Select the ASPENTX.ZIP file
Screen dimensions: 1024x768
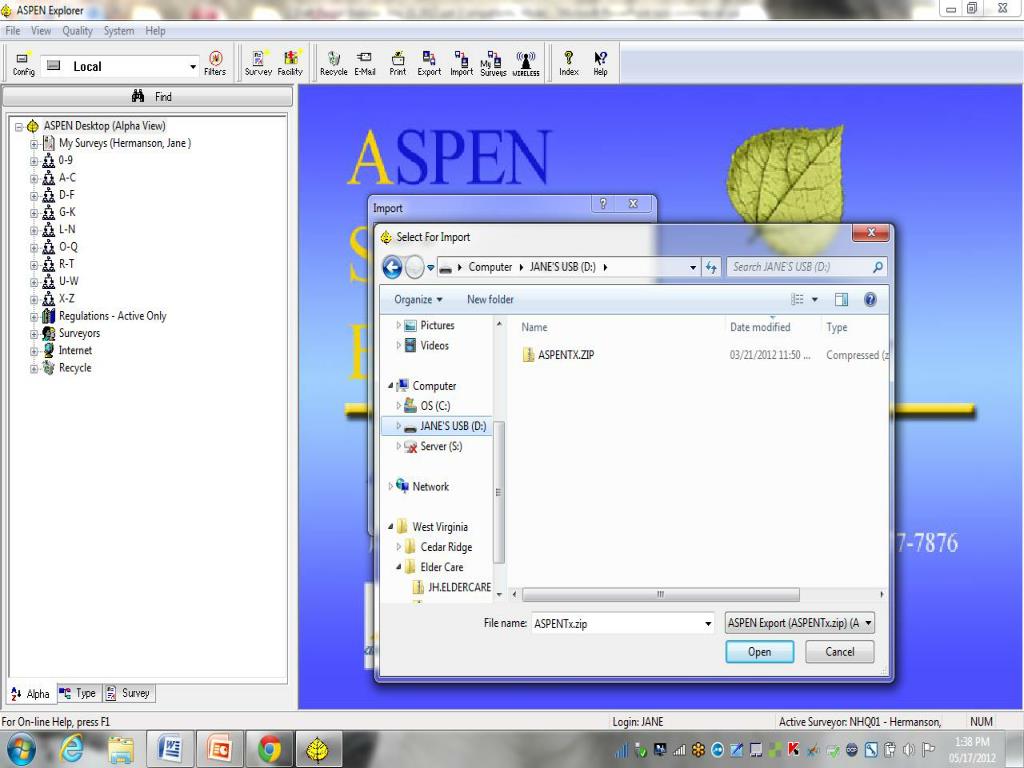coord(566,355)
